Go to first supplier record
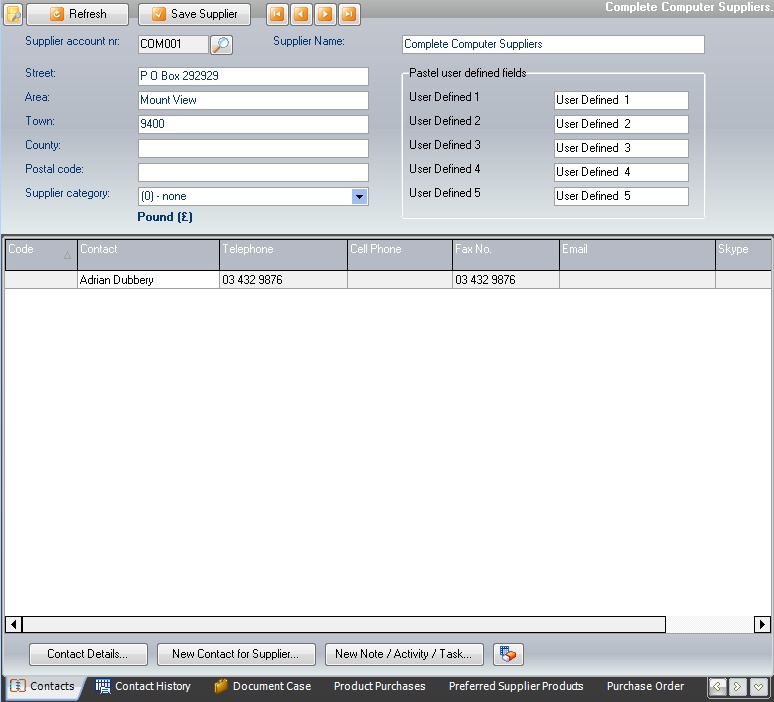Screen dimensions: 774x702 [277, 14]
